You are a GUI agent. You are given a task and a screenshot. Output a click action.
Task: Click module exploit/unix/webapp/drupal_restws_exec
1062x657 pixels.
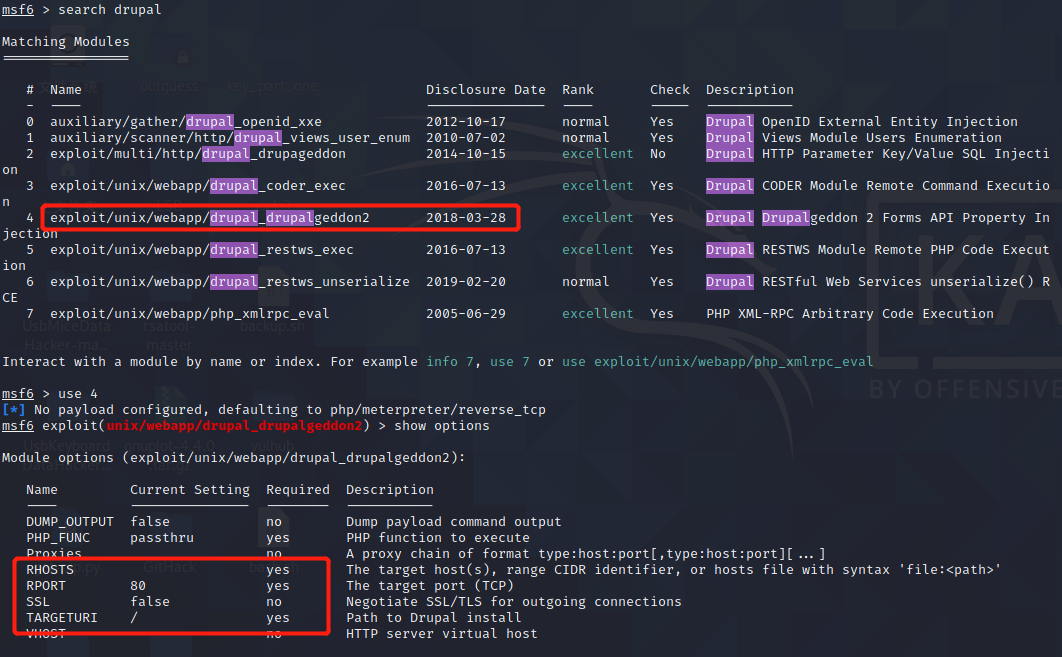click(202, 249)
